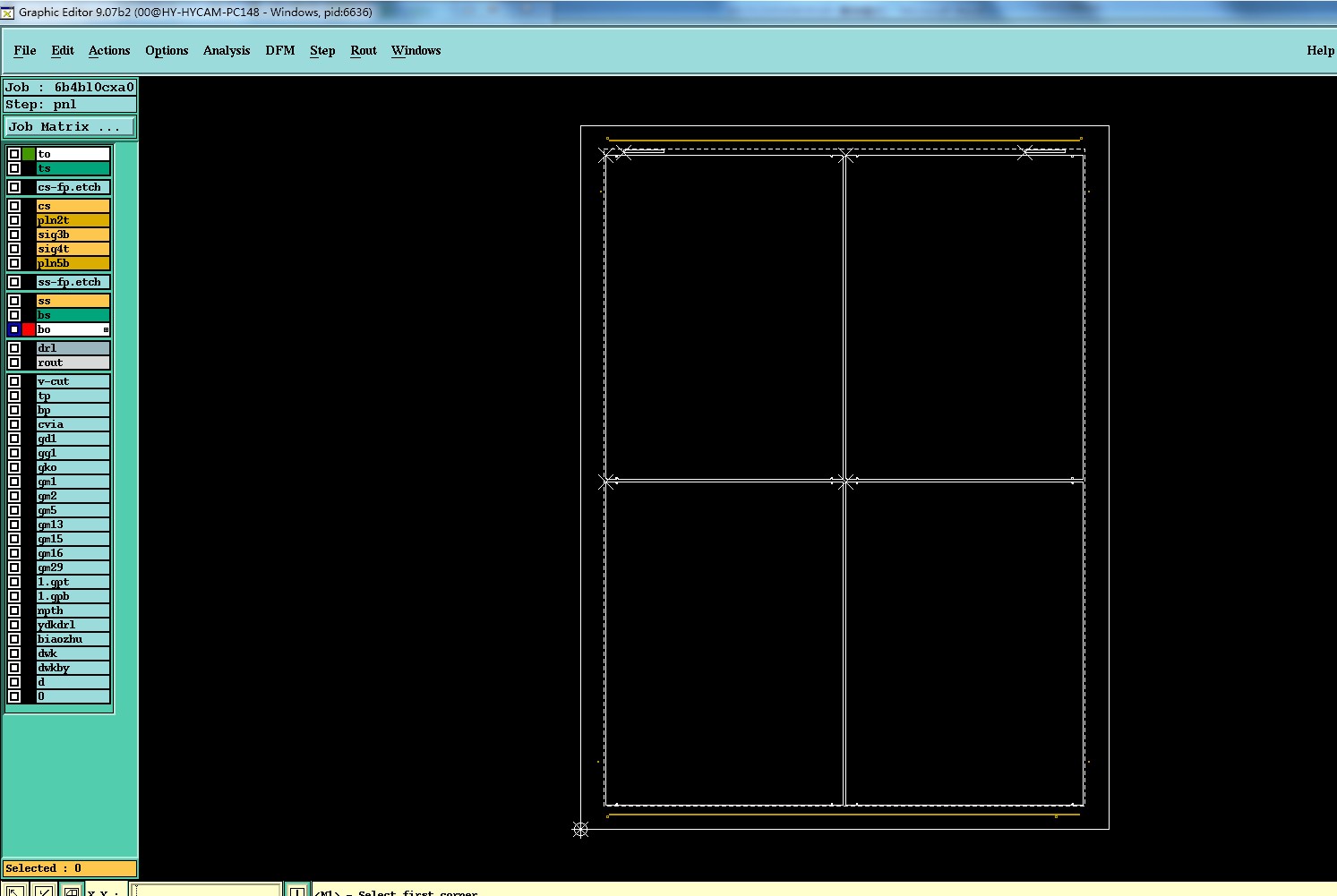1337x896 pixels.
Task: Select the biaozhu layer name
Action: (x=73, y=639)
